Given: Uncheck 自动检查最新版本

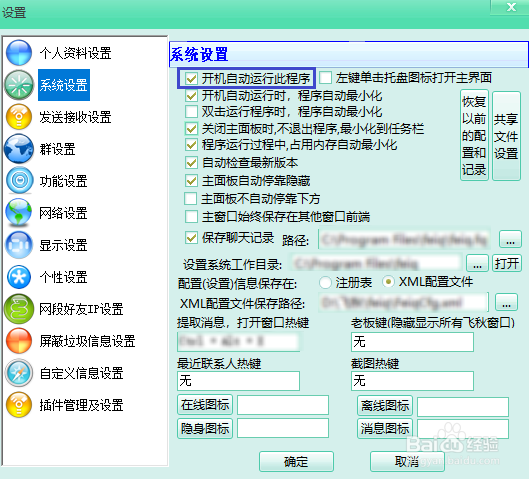Looking at the screenshot, I should 191,163.
